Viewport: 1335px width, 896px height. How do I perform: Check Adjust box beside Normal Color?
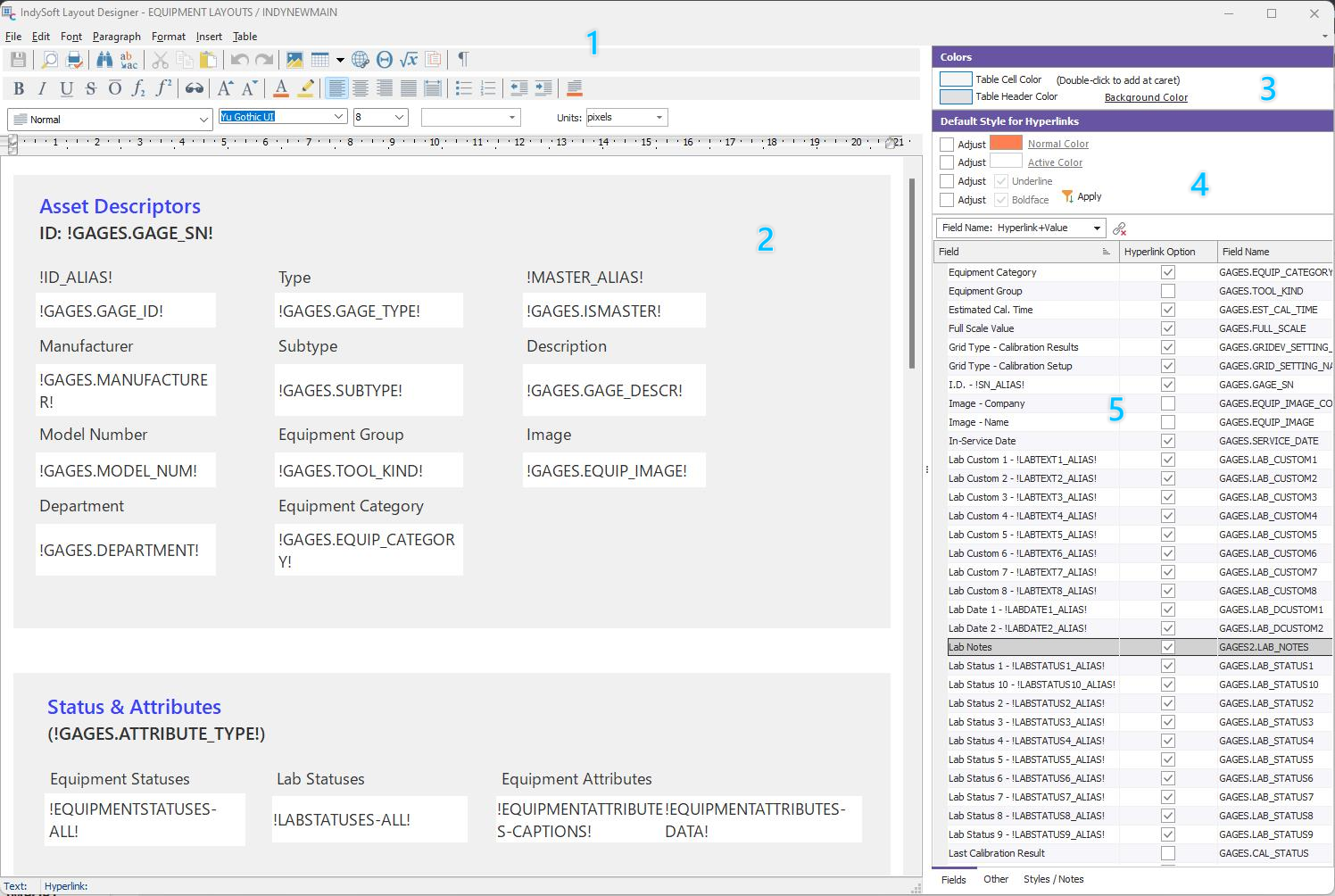tap(947, 145)
